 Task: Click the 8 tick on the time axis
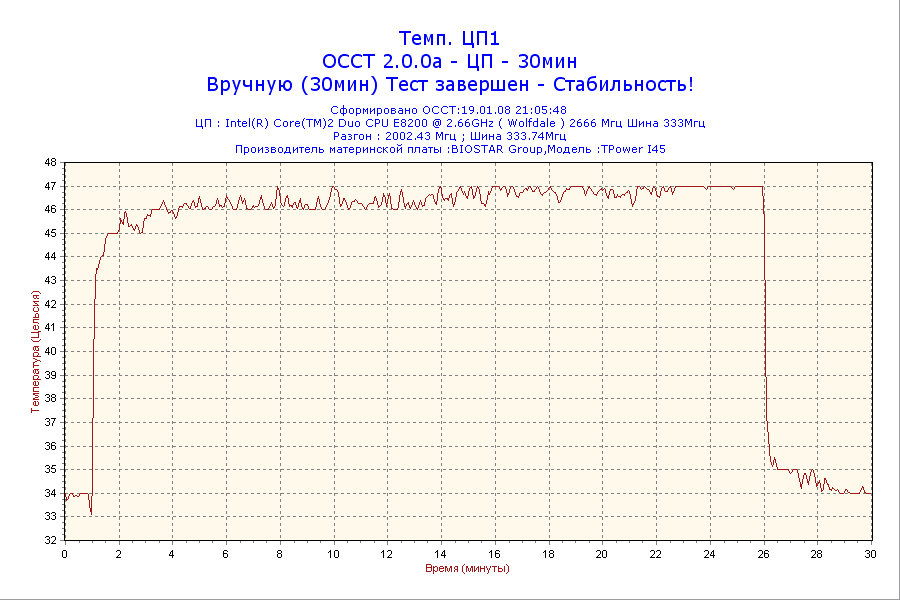(x=280, y=553)
